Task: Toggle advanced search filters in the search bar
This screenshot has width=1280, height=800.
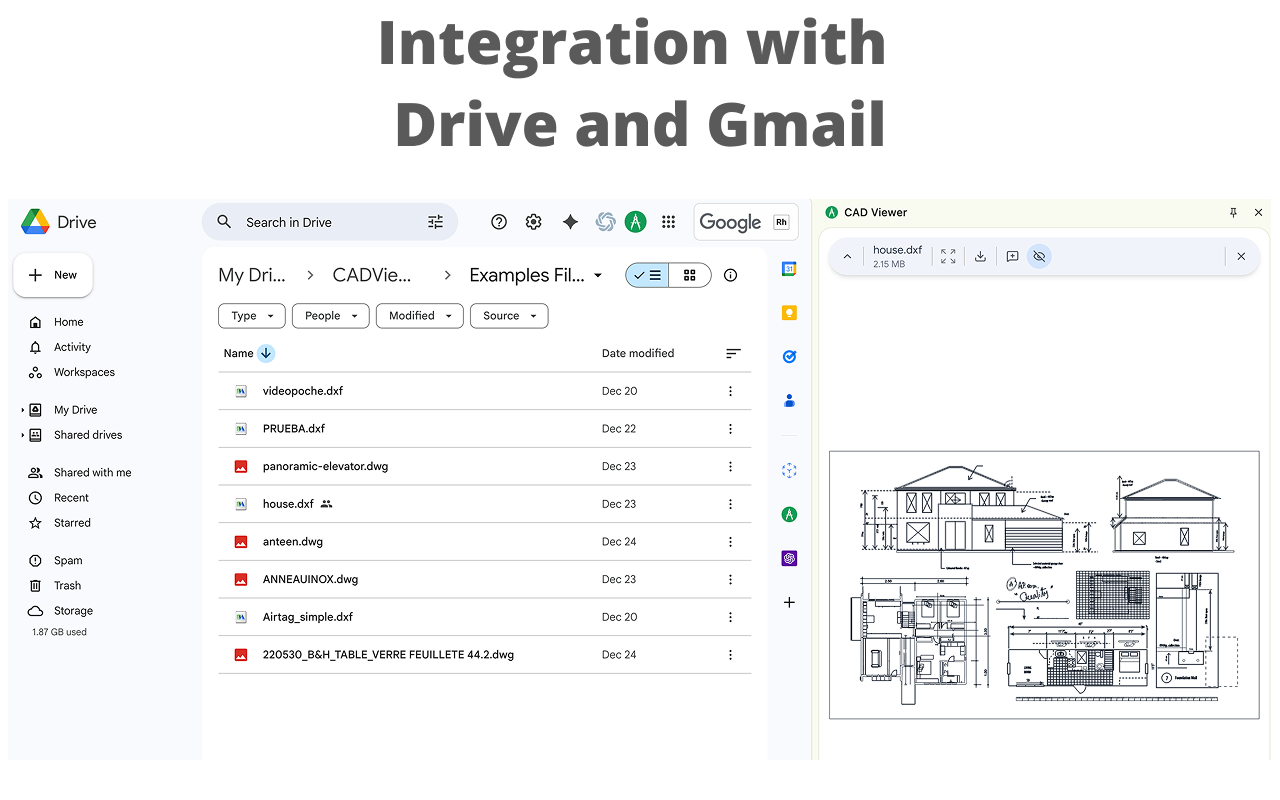Action: (435, 221)
